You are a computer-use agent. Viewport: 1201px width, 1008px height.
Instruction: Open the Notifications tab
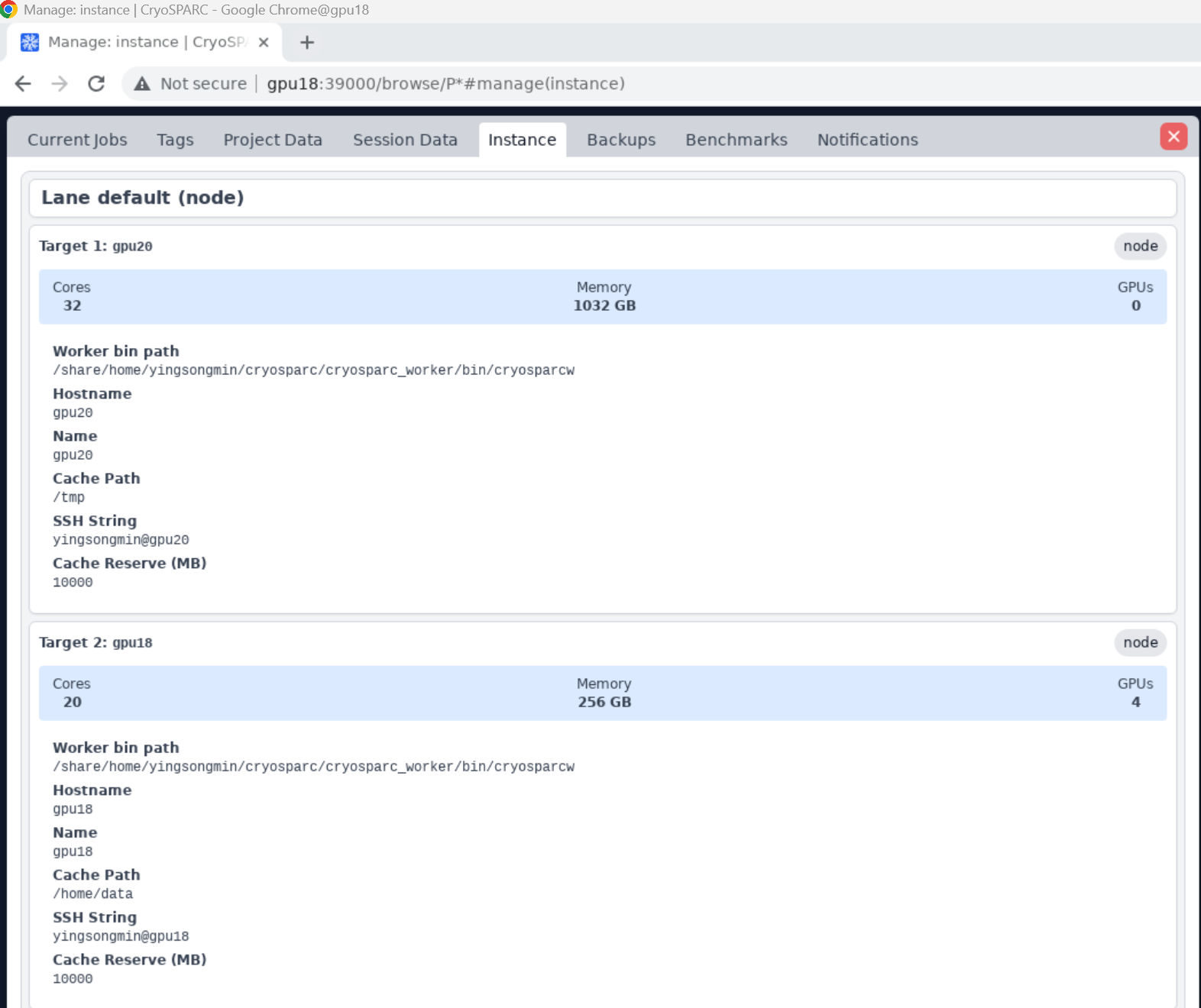(867, 140)
